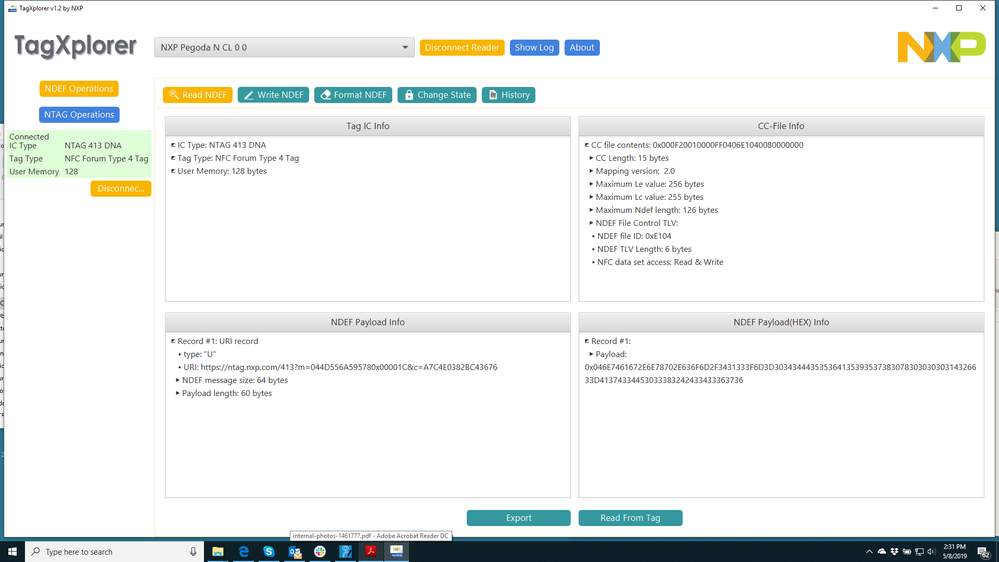
Task: Open the reader selection dropdown NXP Pegoda
Action: pos(284,47)
